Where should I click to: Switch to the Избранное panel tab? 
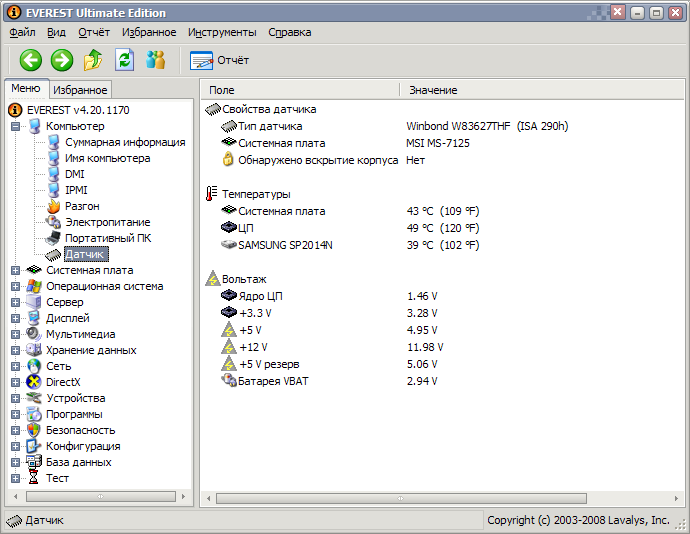coord(80,90)
